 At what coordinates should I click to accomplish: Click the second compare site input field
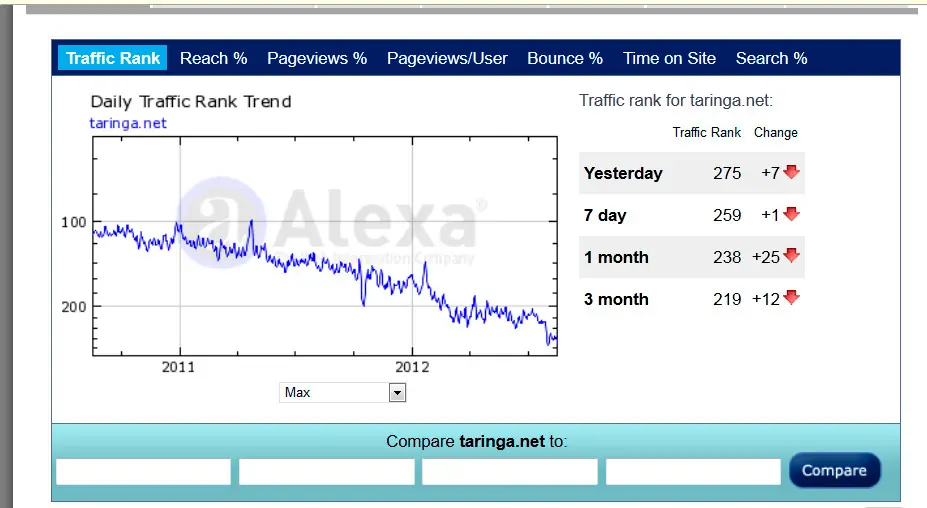point(326,472)
